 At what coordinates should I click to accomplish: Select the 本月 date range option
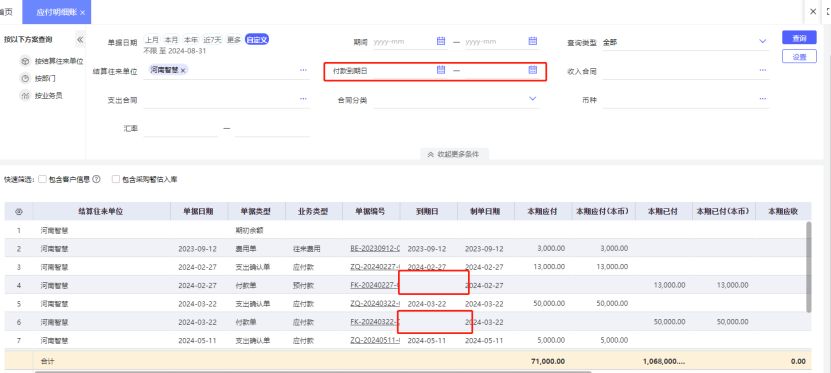[x=171, y=40]
